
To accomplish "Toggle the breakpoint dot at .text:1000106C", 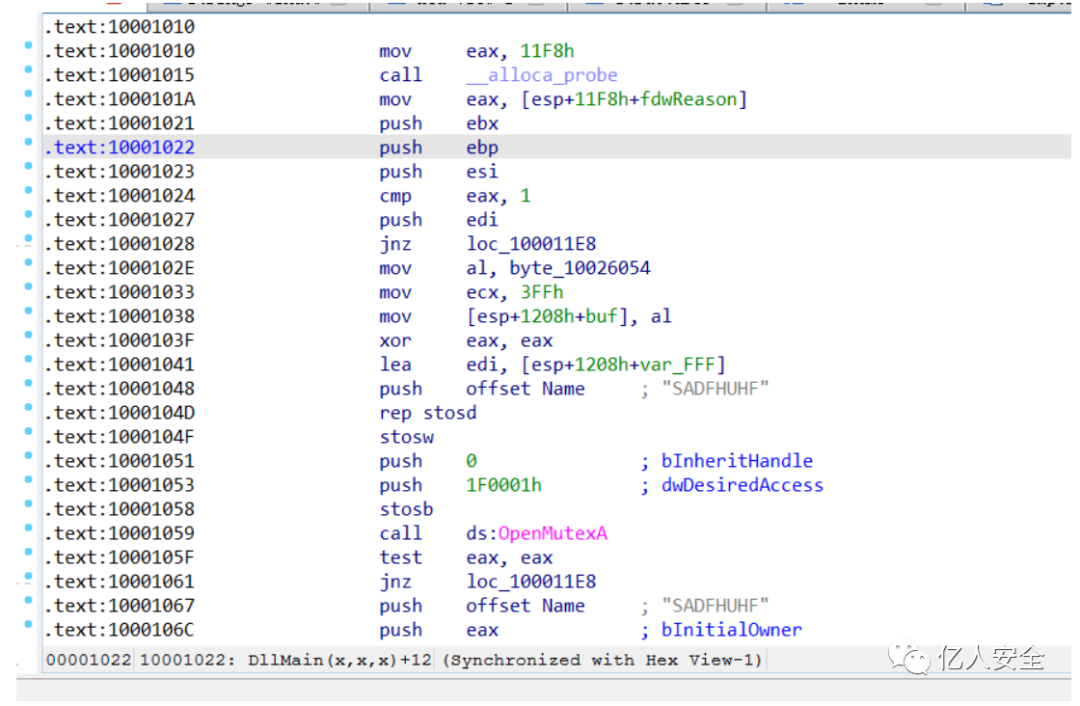I will click(28, 624).
